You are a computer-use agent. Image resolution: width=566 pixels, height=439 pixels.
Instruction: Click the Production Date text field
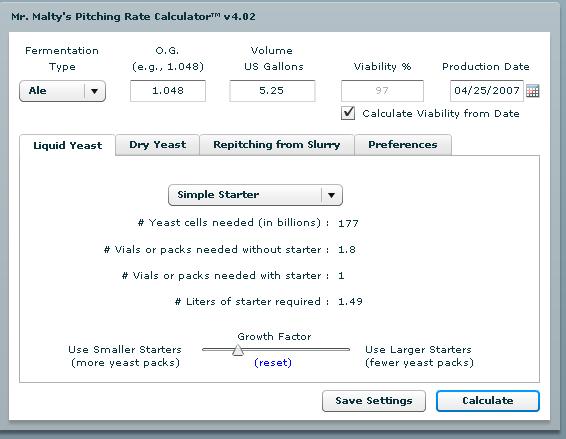click(487, 91)
